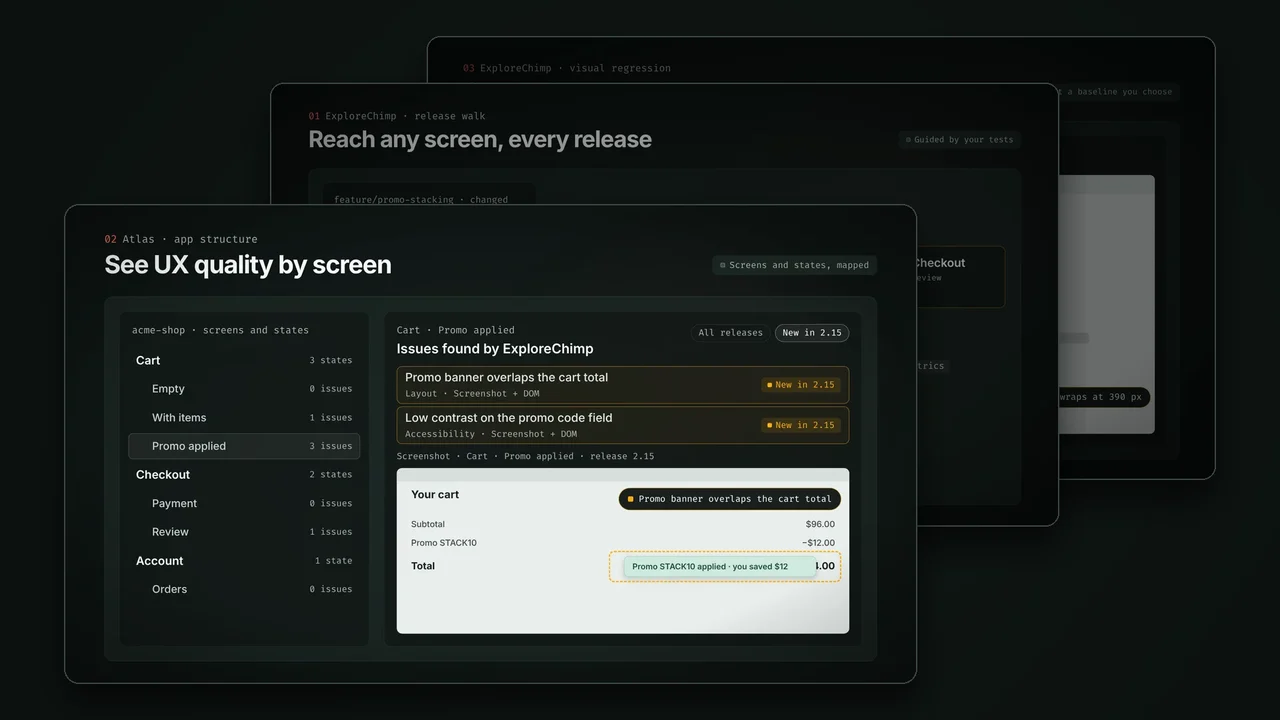Select the "With items" cart state
The width and height of the screenshot is (1280, 720).
click(244, 417)
